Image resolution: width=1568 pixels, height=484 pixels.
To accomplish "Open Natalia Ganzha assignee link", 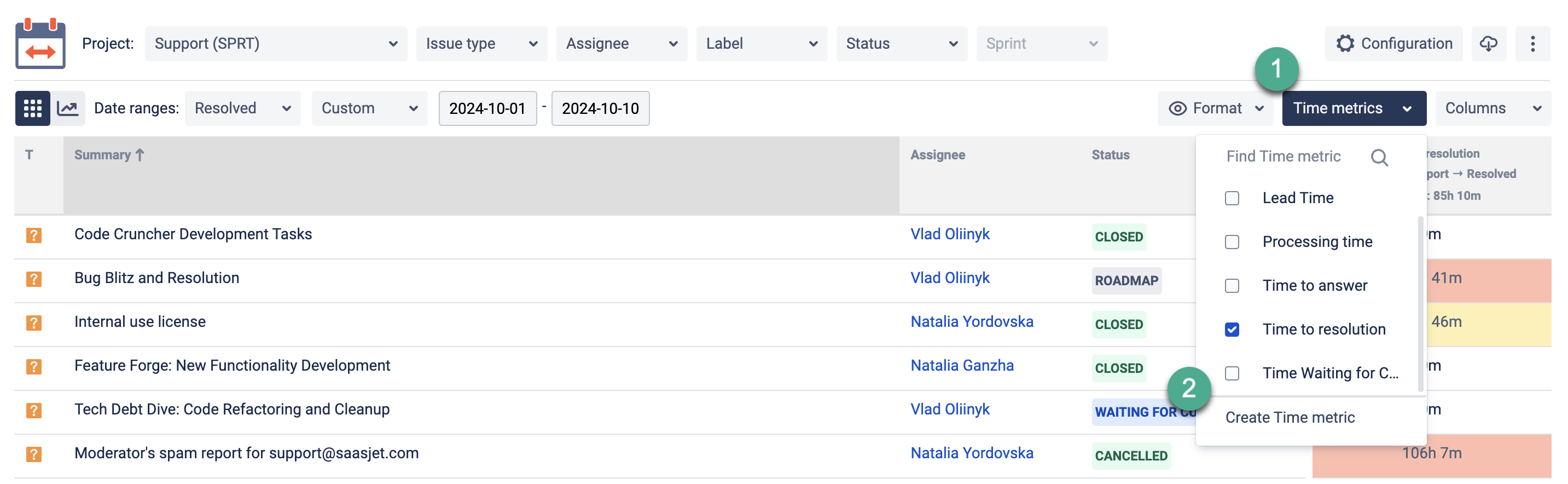I will (x=962, y=366).
